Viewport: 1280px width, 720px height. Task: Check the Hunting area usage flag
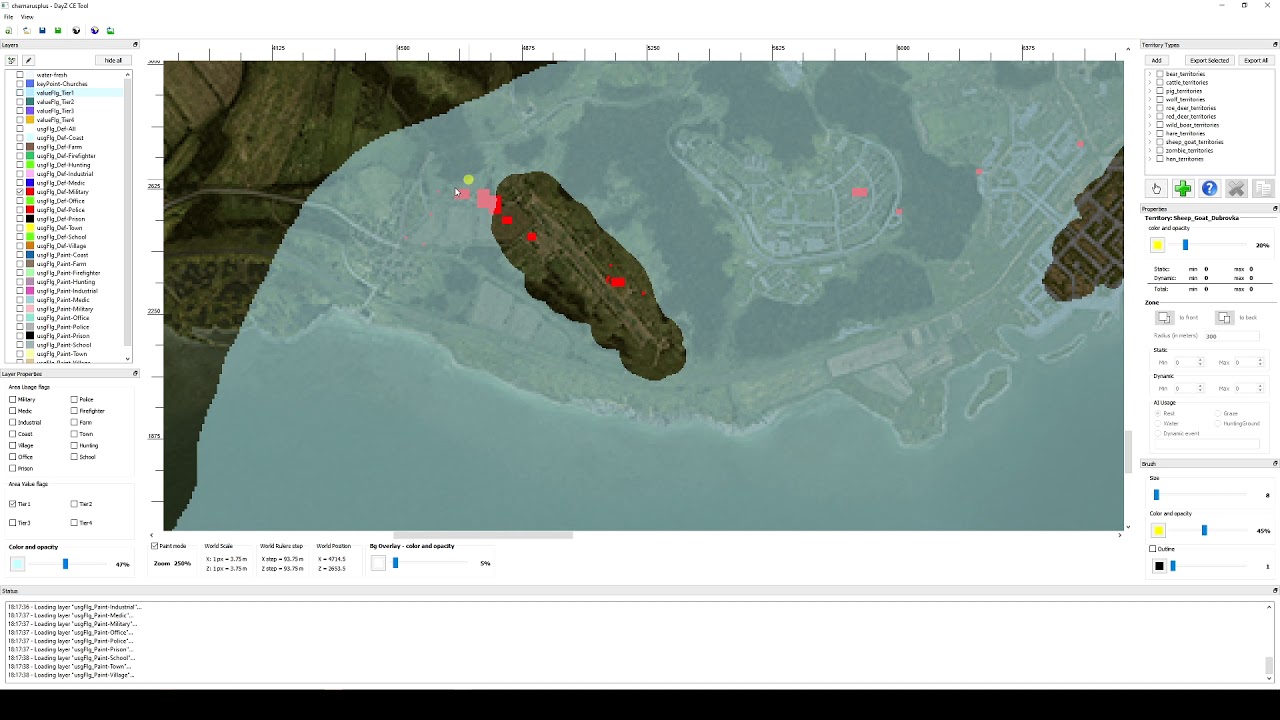click(74, 445)
